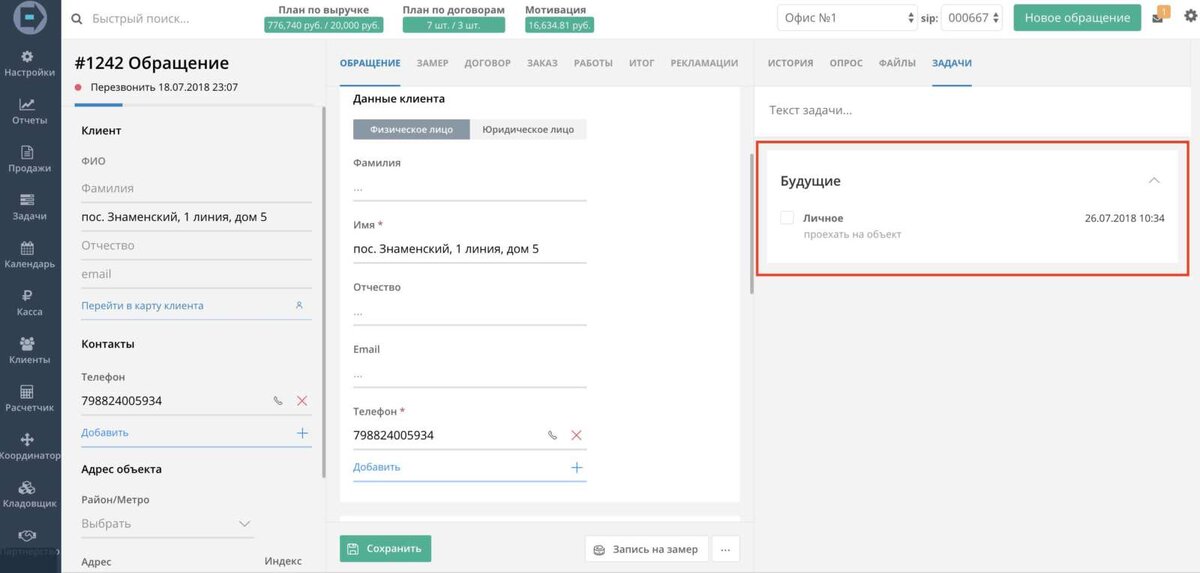The width and height of the screenshot is (1200, 573).
Task: Click the Мотивация 16,634.81 руб. badge
Action: 559,25
